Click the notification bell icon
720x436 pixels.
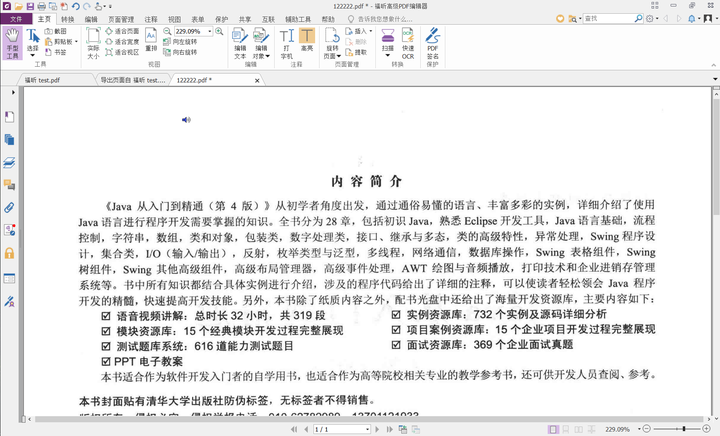(x=692, y=19)
